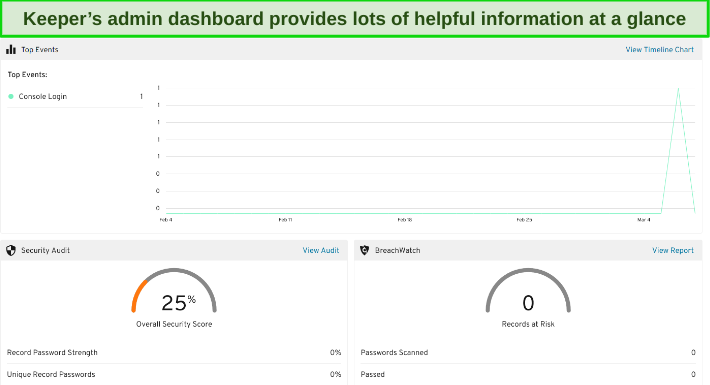710x385 pixels.
Task: Click the BreachWatch panel title
Action: (x=398, y=250)
